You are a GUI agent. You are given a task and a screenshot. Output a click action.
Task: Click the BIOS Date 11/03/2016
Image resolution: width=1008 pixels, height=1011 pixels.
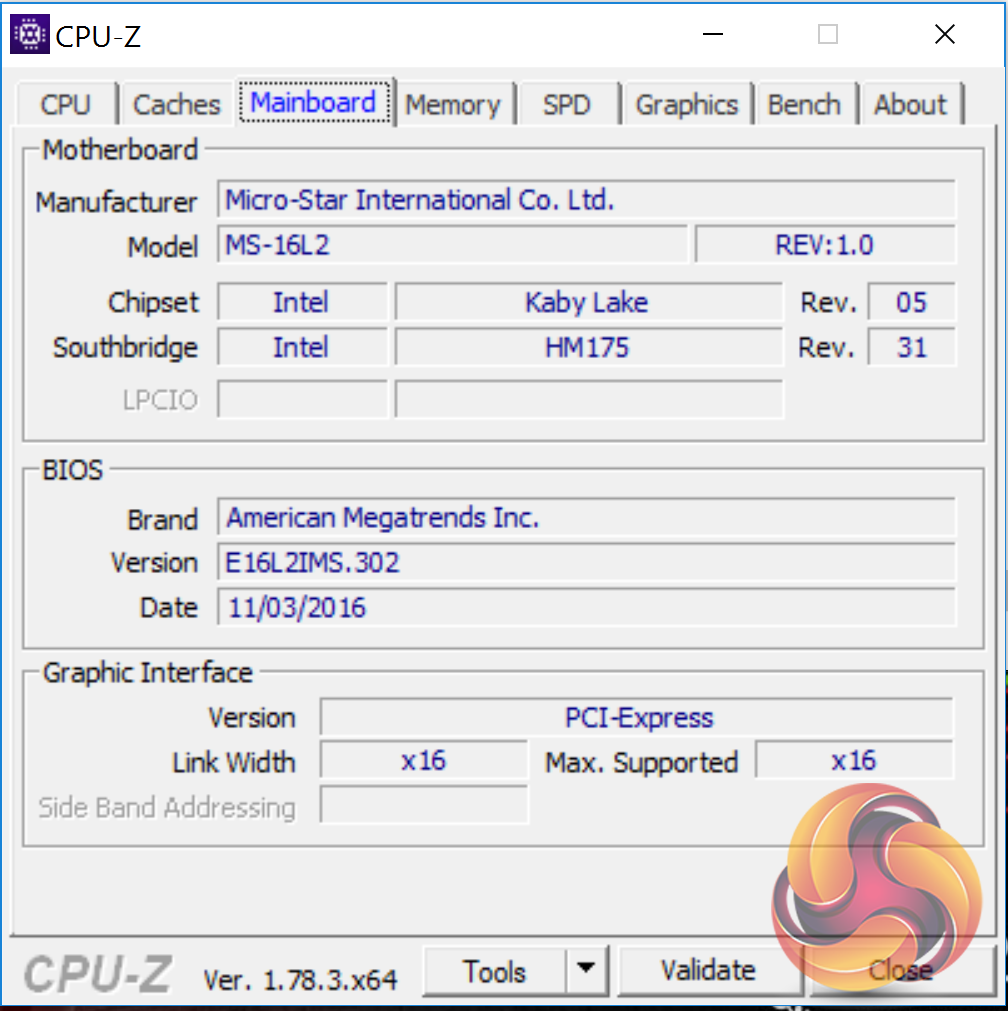[586, 607]
